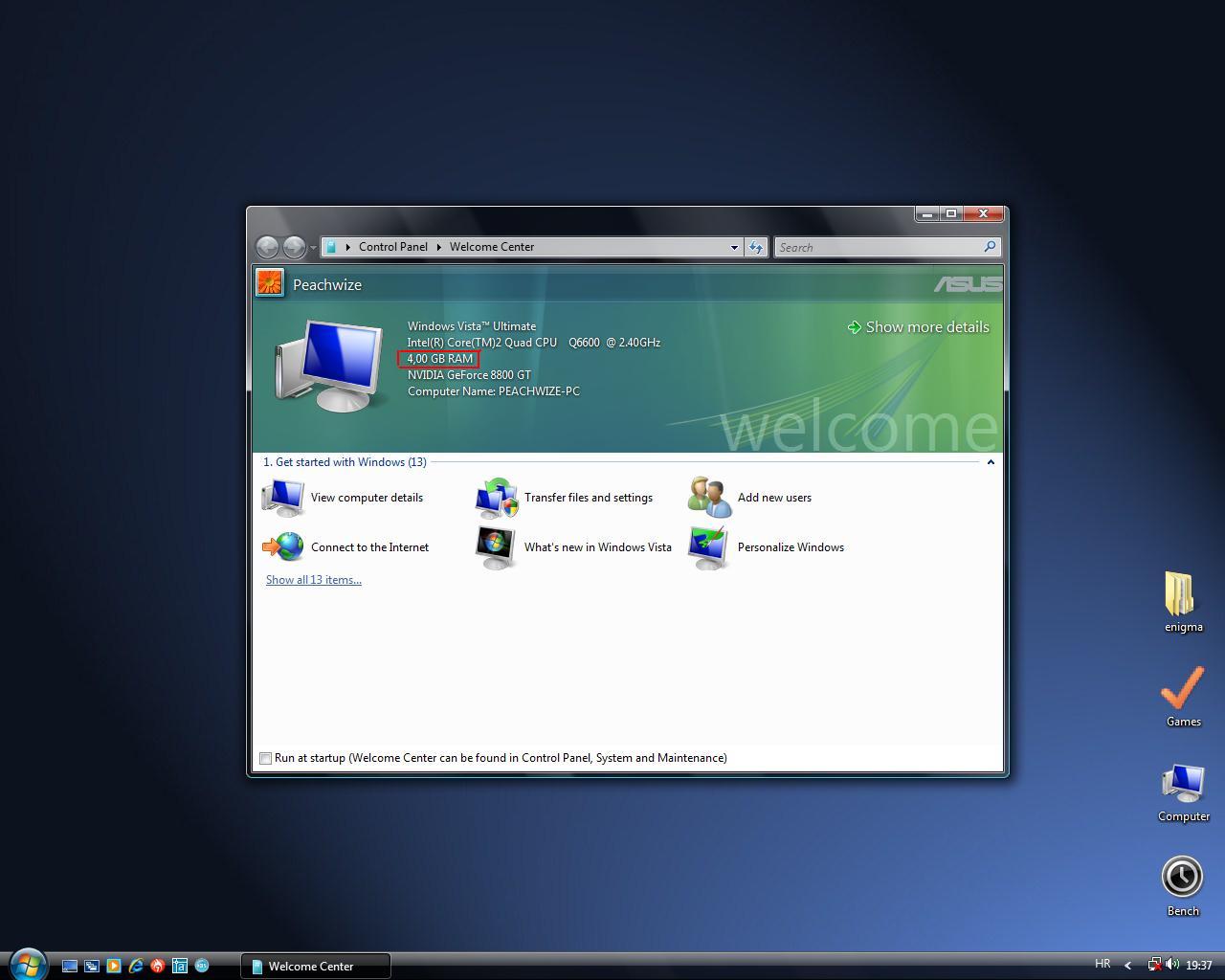Select the Computer desktop icon

pos(1183,792)
